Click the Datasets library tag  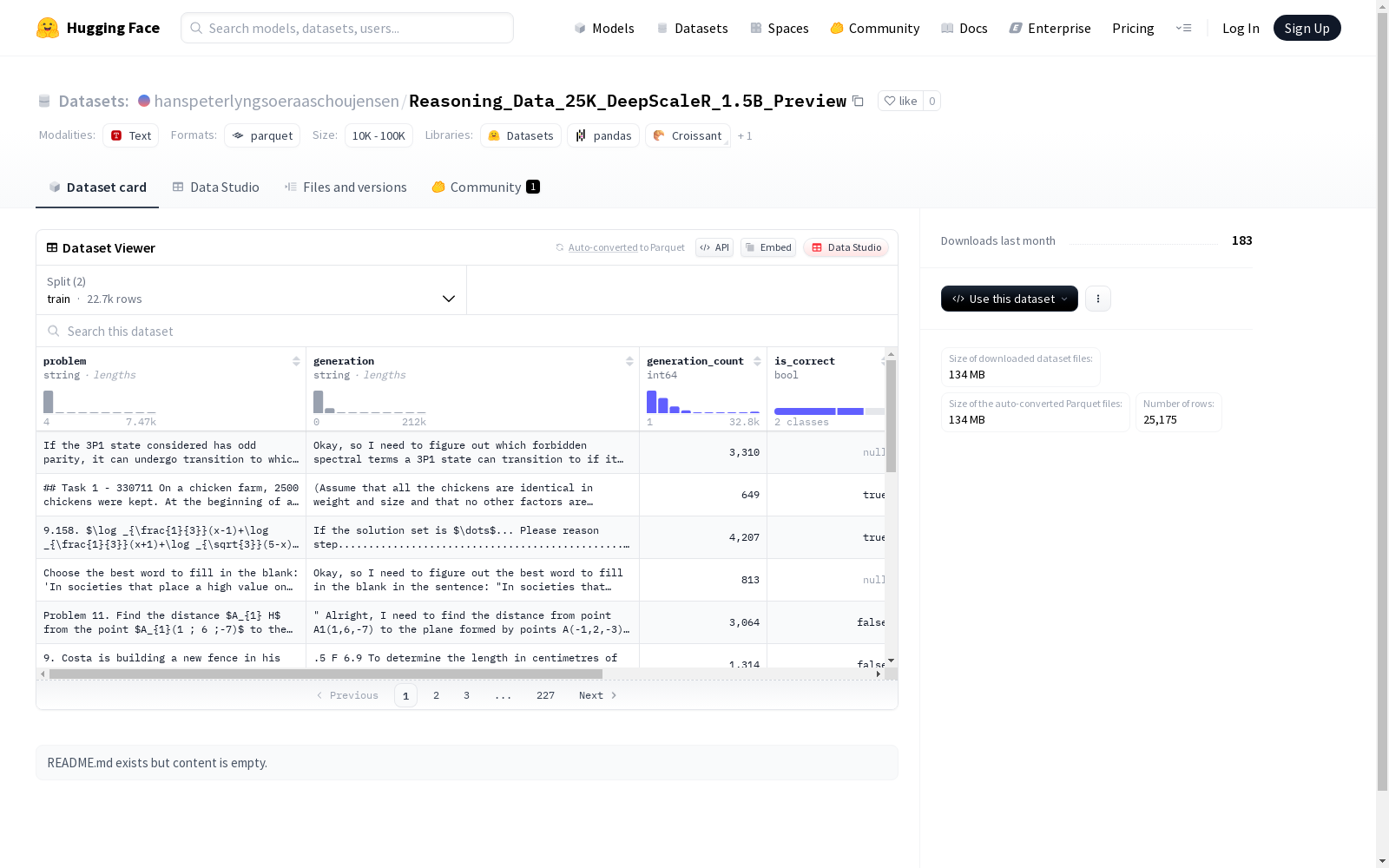(x=521, y=135)
